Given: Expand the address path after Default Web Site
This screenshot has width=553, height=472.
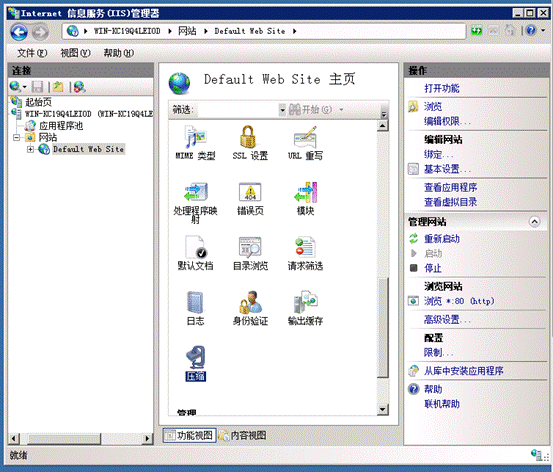Looking at the screenshot, I should coord(294,31).
